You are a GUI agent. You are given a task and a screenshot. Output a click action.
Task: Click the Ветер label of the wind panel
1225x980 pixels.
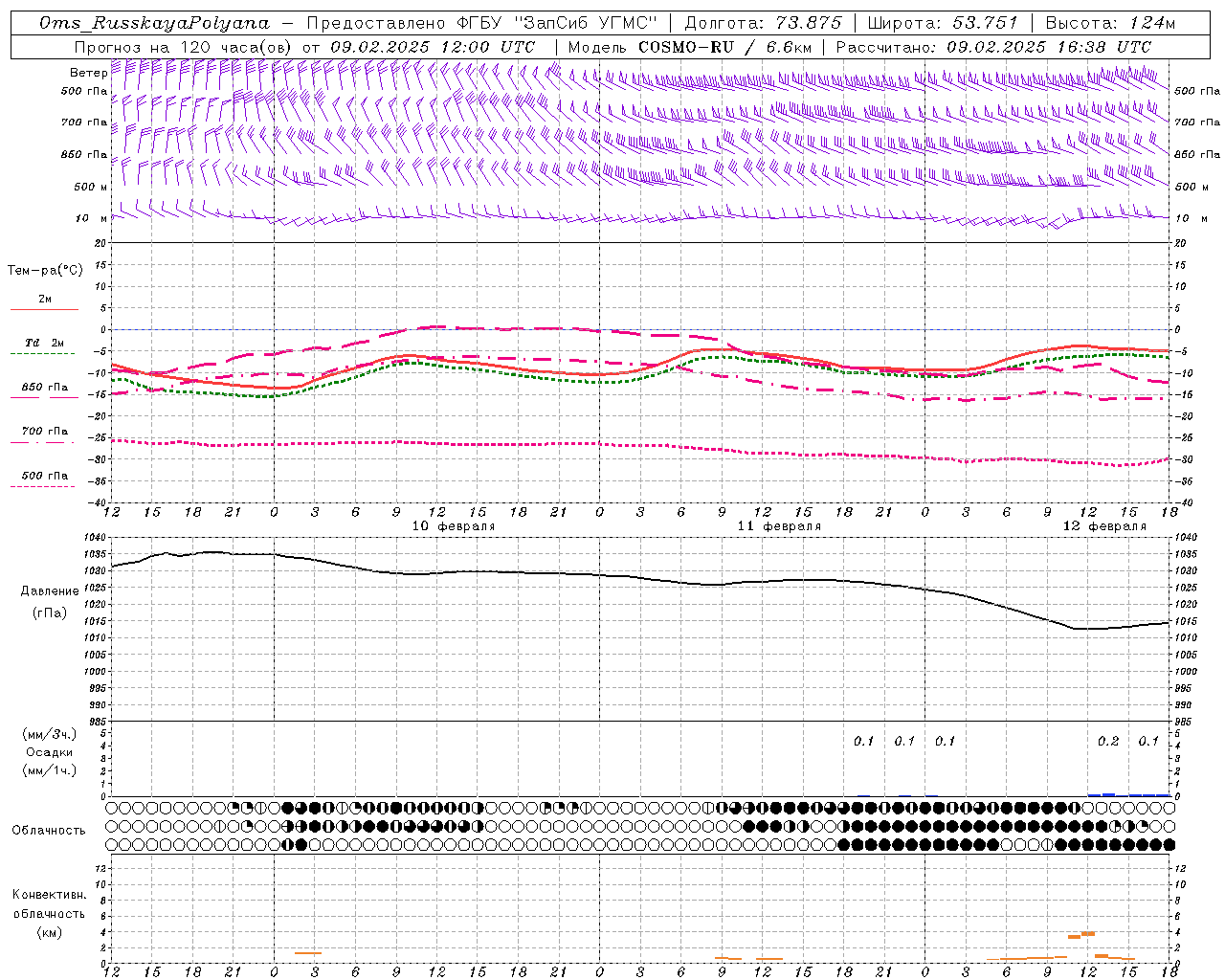[89, 73]
